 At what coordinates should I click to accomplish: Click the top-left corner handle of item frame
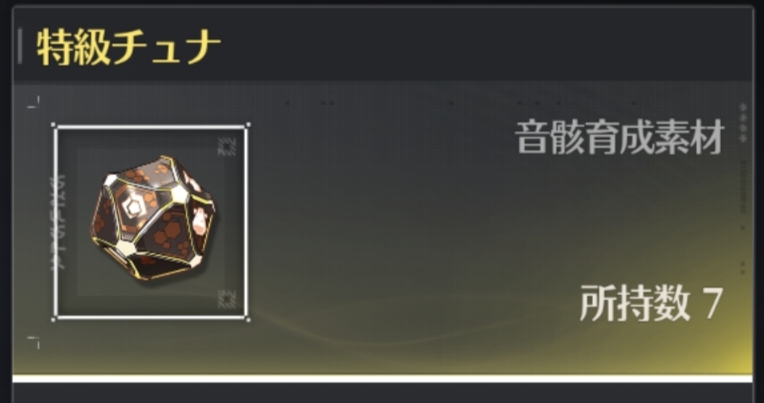tap(53, 125)
